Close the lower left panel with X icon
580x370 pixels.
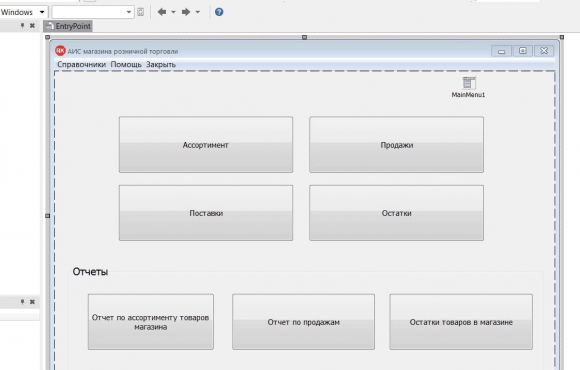tap(32, 302)
